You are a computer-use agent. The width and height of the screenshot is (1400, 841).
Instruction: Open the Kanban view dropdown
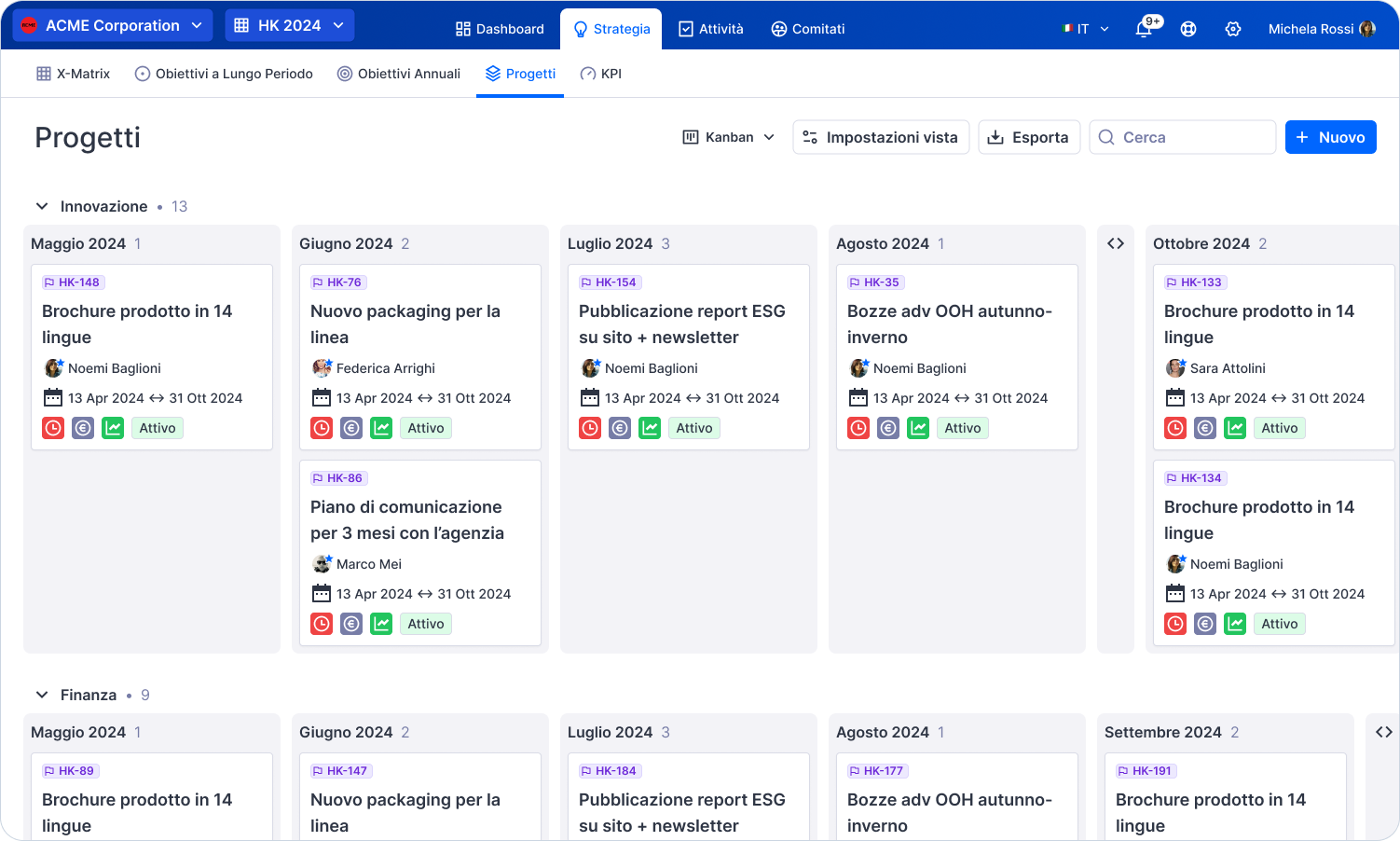729,137
